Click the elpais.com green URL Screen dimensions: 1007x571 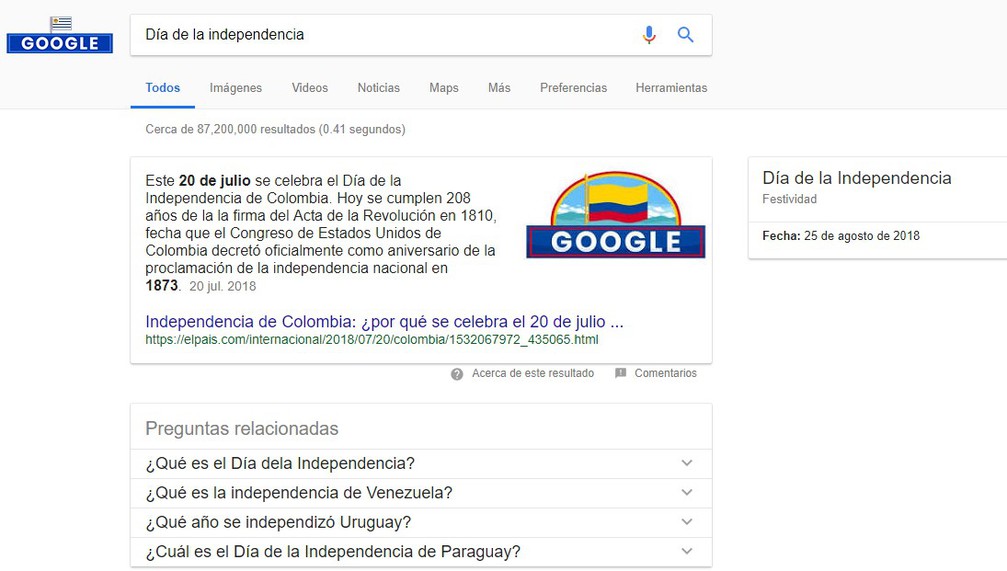(371, 340)
